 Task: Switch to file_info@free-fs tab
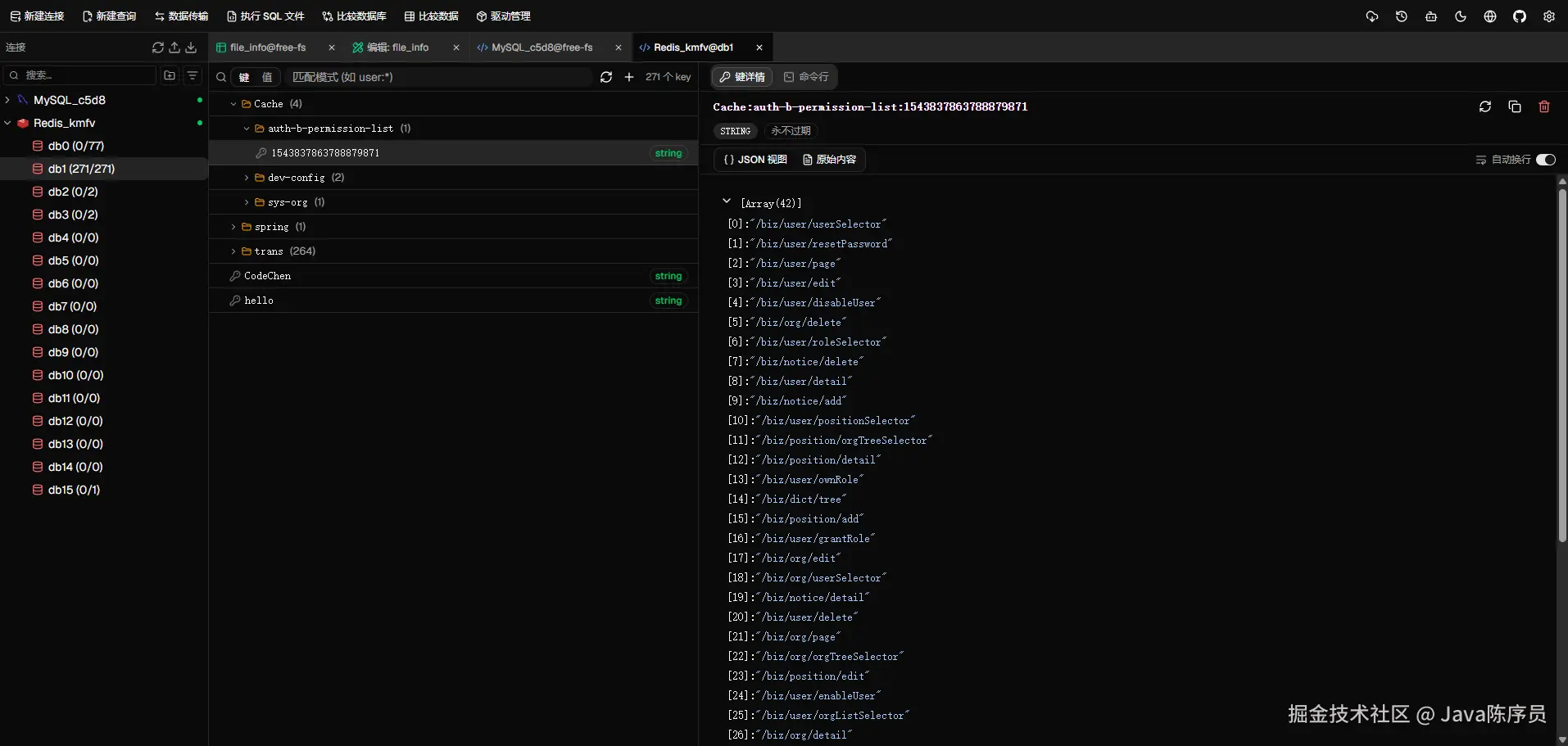pos(268,47)
